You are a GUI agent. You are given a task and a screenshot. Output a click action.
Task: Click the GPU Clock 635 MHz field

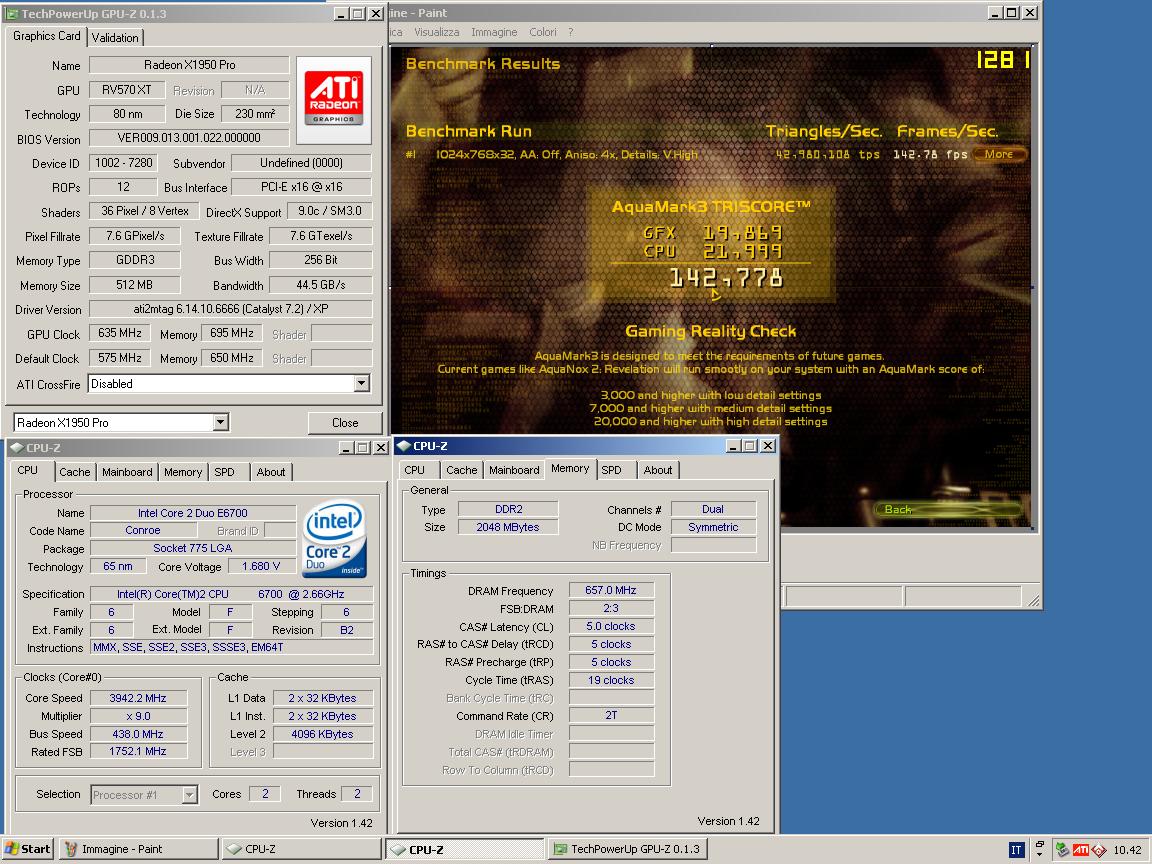[x=120, y=334]
